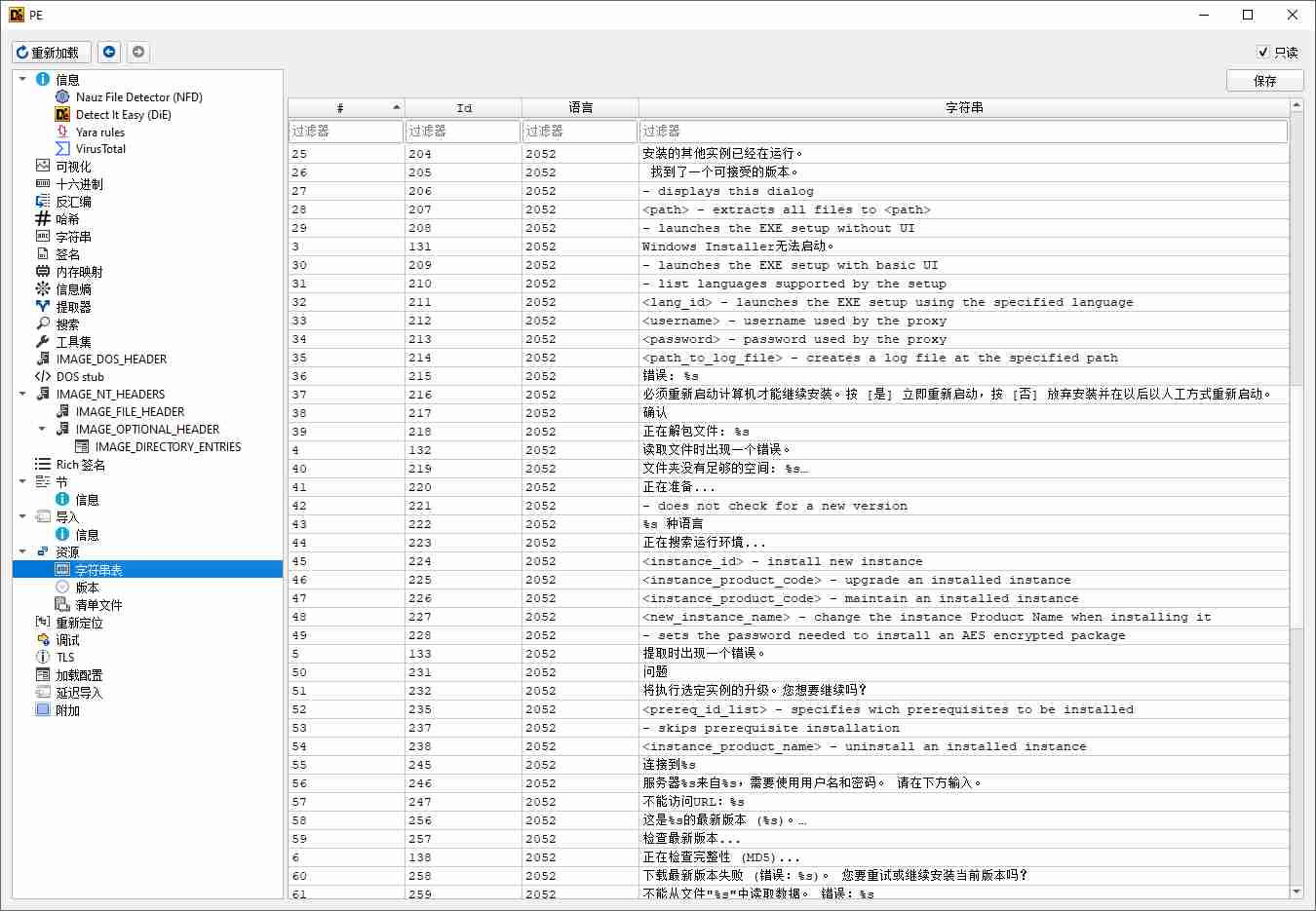Select the 哈希 hash item
Image resolution: width=1316 pixels, height=911 pixels.
[x=67, y=219]
